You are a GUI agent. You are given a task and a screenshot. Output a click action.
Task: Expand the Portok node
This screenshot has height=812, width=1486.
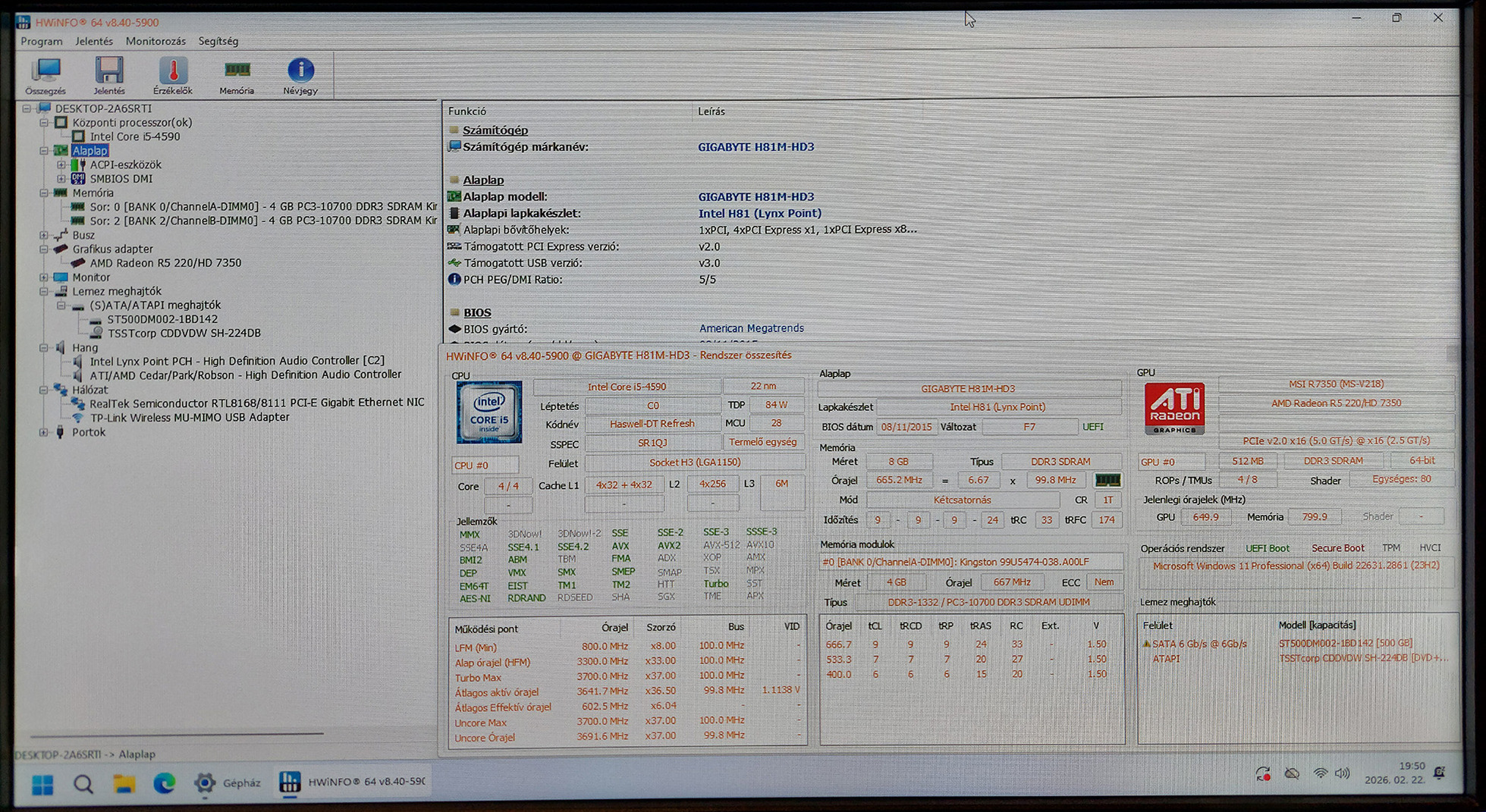point(44,432)
